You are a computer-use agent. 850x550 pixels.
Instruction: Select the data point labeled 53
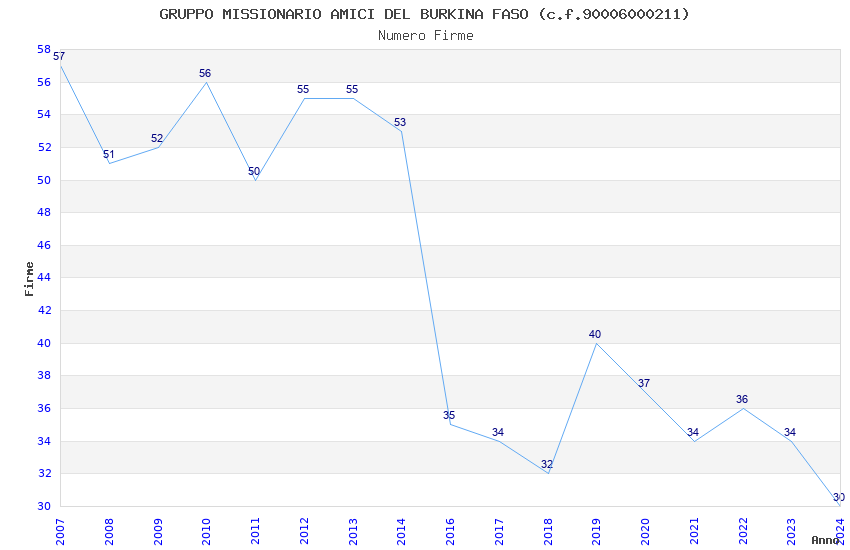click(400, 123)
